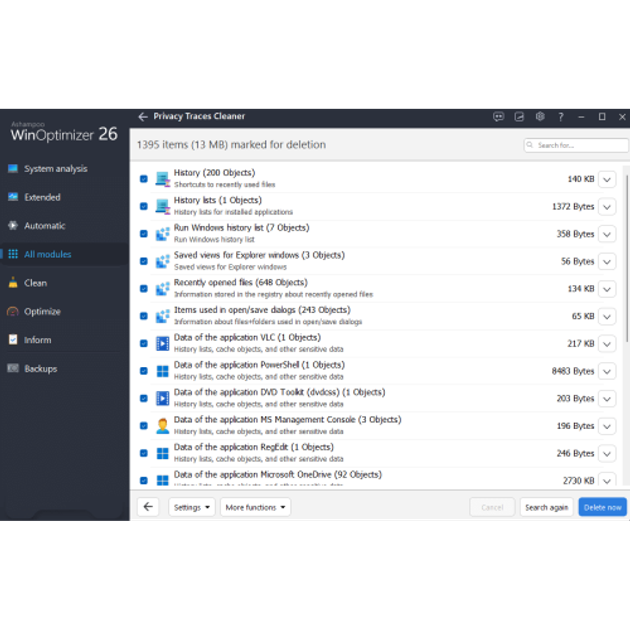The width and height of the screenshot is (630, 630).
Task: Click the System analysis monitor icon
Action: (x=13, y=168)
